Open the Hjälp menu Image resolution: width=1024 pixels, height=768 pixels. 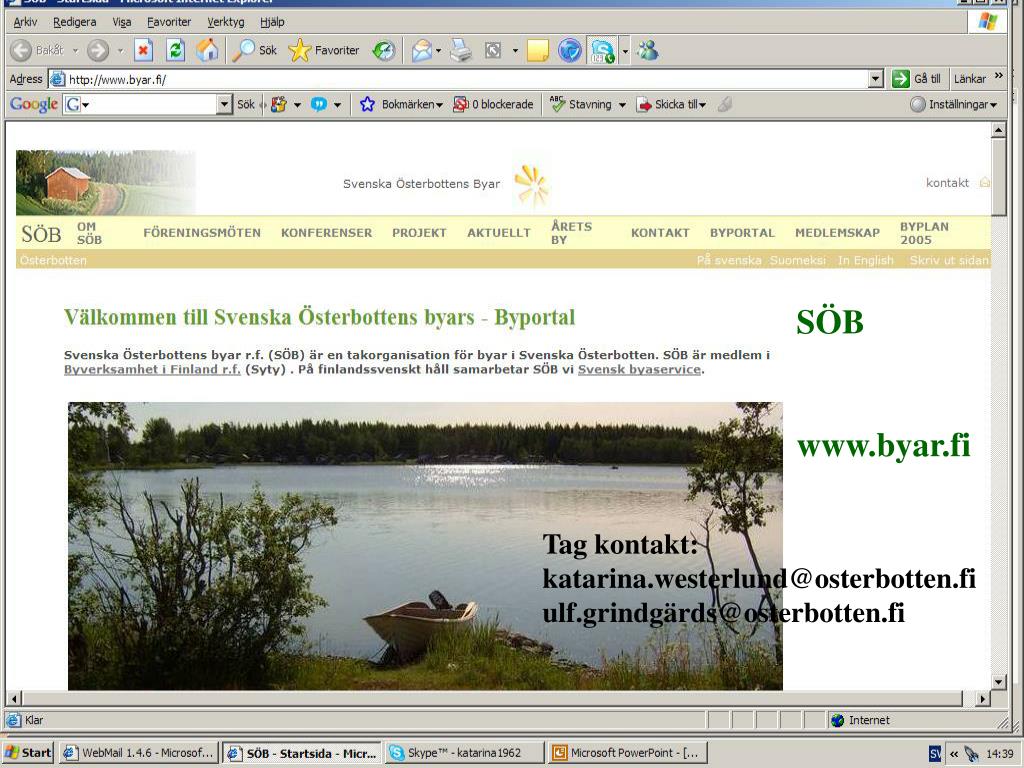[x=272, y=22]
